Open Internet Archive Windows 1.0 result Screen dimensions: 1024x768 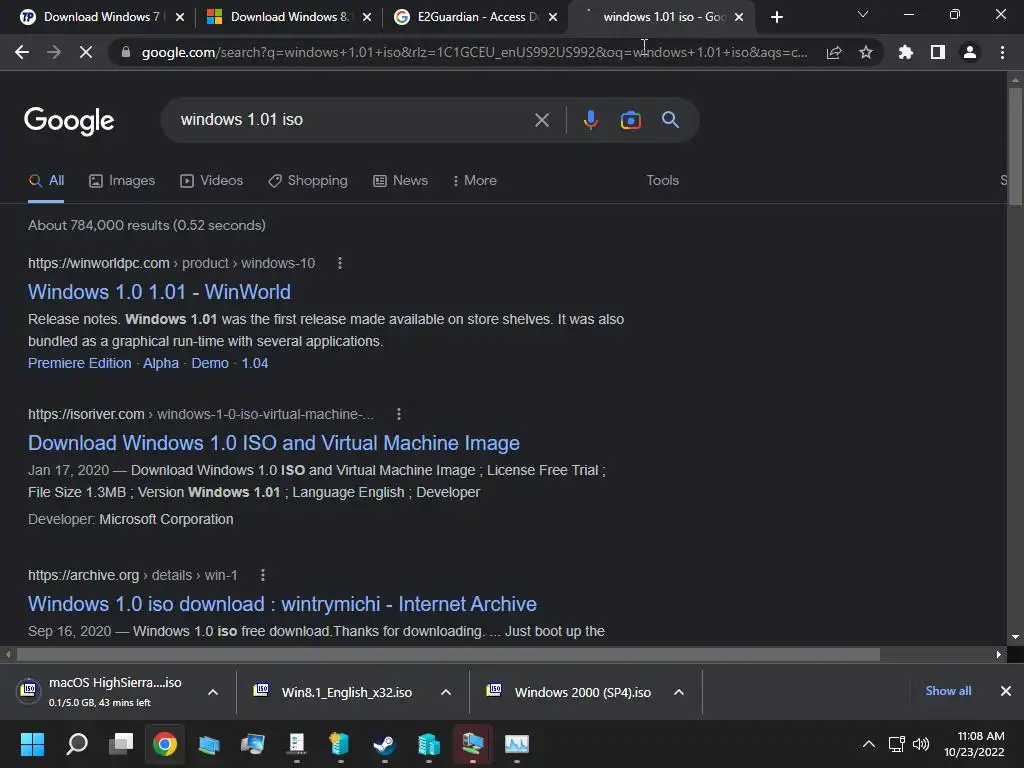click(x=282, y=604)
